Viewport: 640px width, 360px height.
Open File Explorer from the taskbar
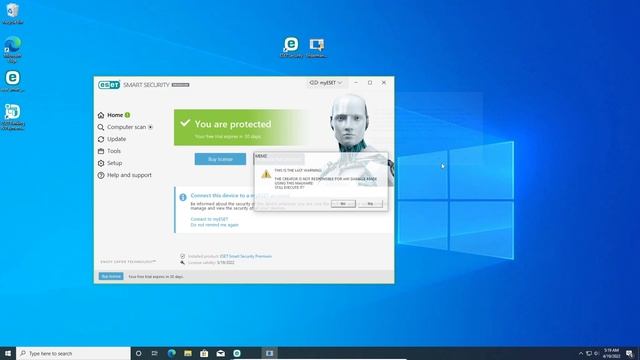click(x=188, y=353)
